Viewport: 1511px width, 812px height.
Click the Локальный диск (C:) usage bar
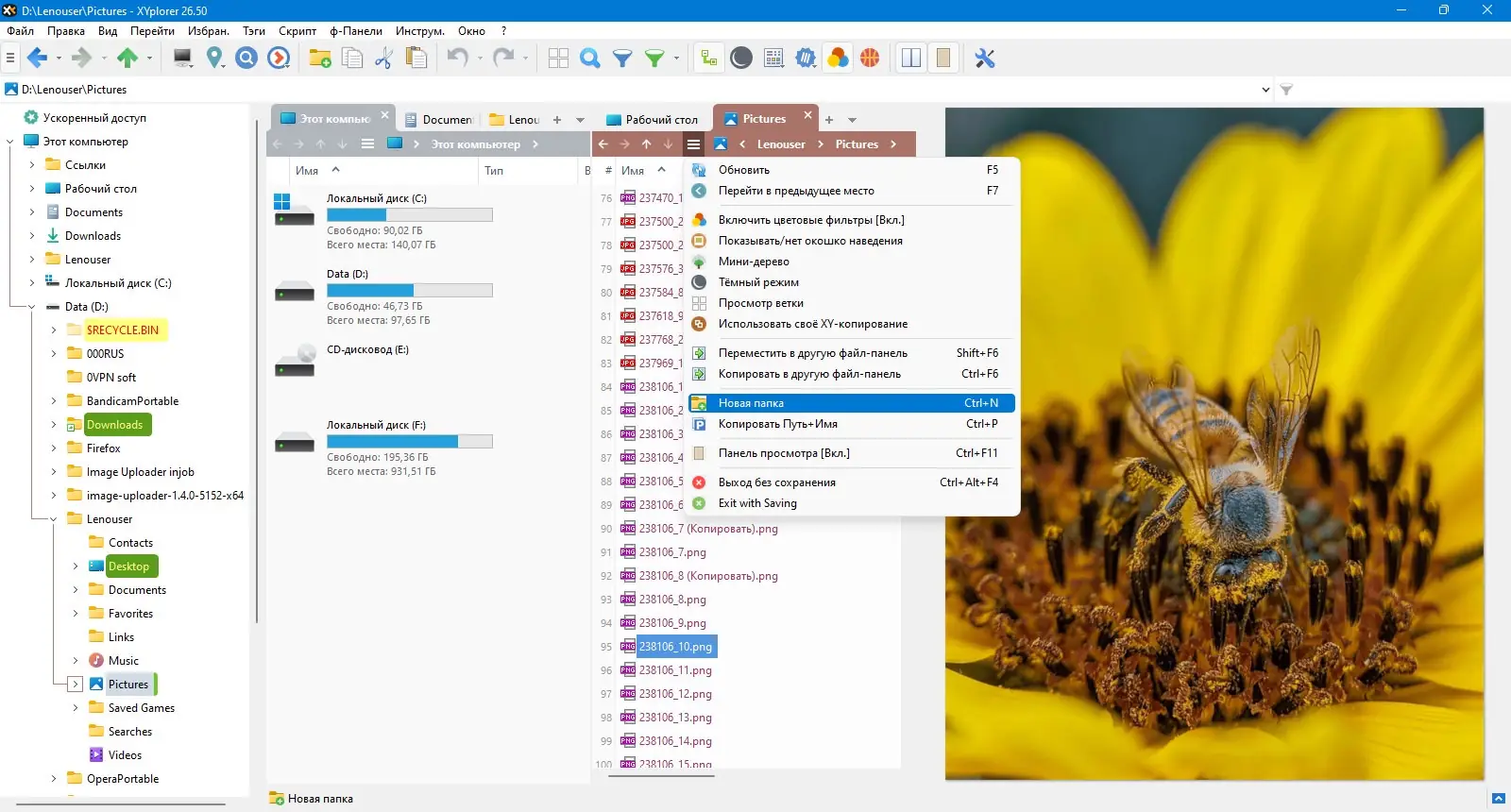[x=410, y=214]
